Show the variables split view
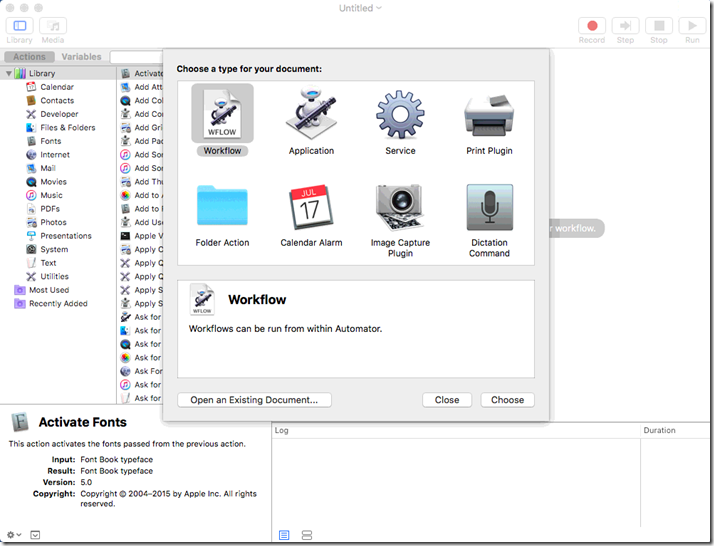 coord(307,535)
